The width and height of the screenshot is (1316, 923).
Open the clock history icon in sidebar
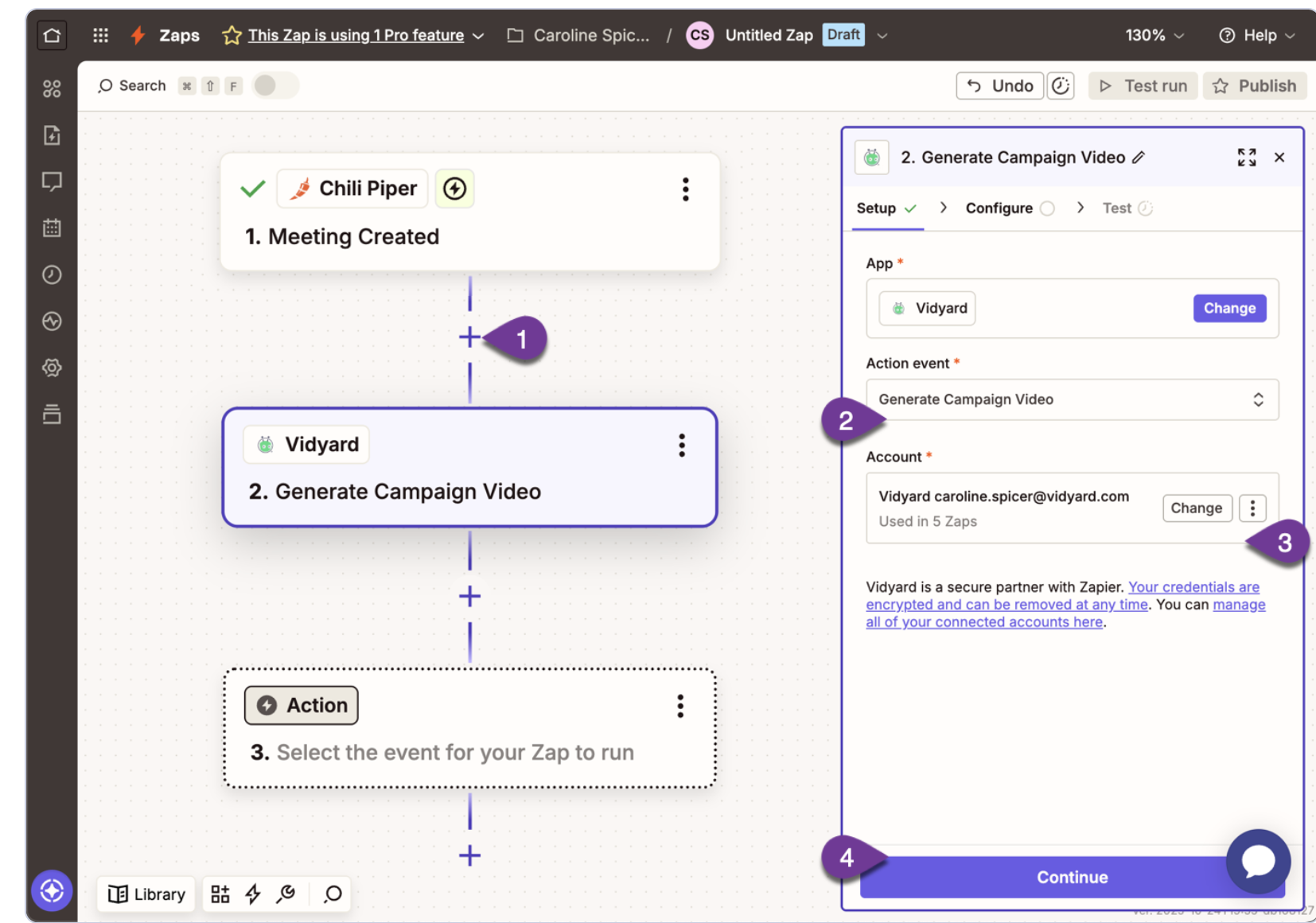pyautogui.click(x=52, y=275)
